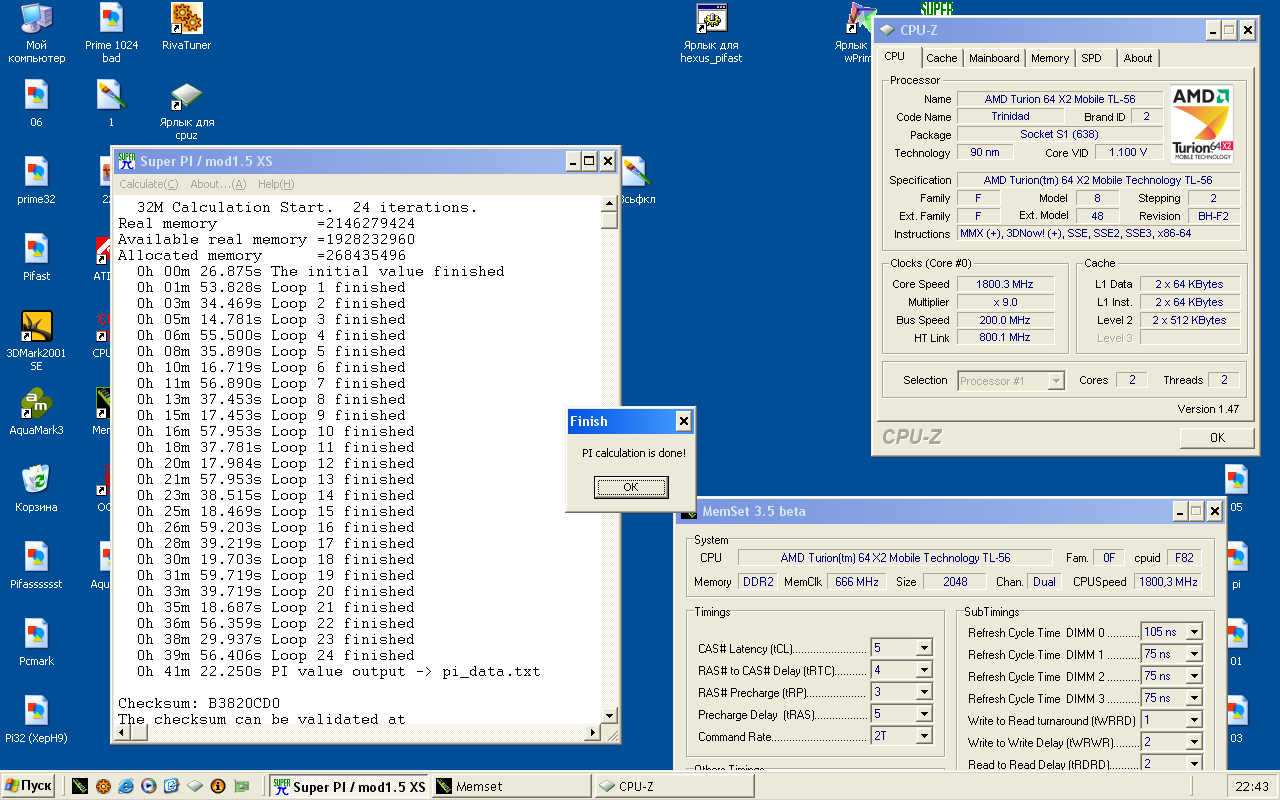Screen dimensions: 1280x800
Task: Click OK button in CPU-Z window
Action: click(x=1217, y=437)
